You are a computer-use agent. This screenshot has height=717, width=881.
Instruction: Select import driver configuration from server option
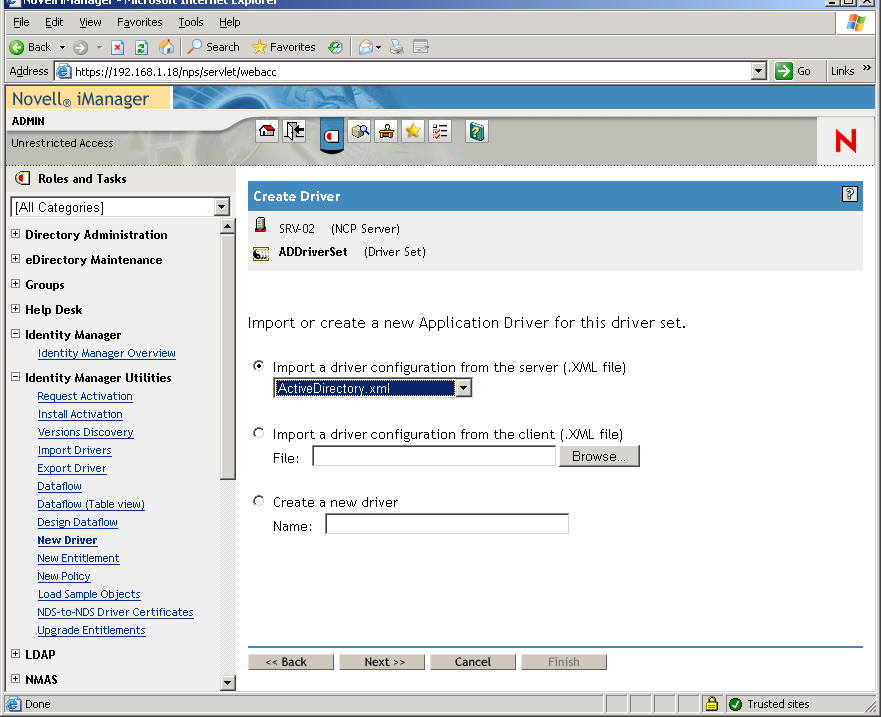(258, 366)
